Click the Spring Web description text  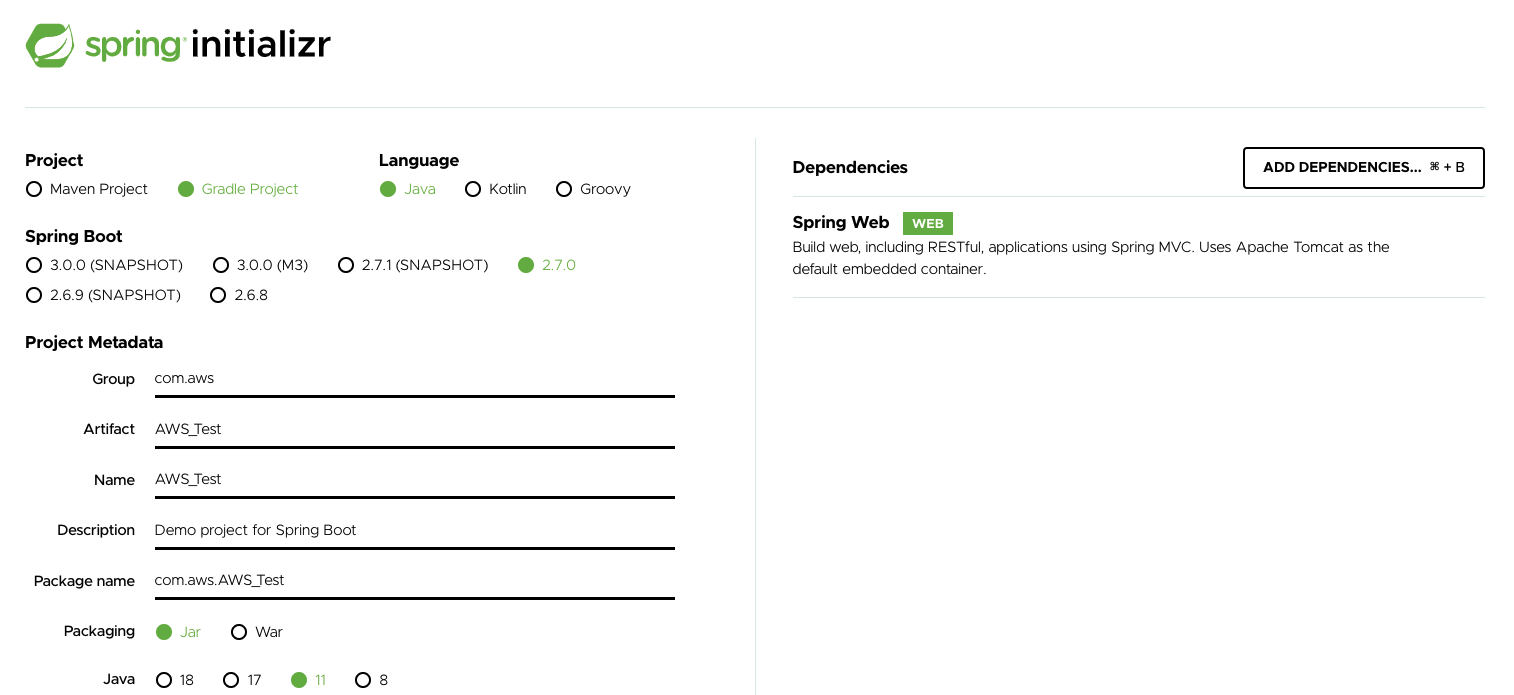(x=1091, y=258)
